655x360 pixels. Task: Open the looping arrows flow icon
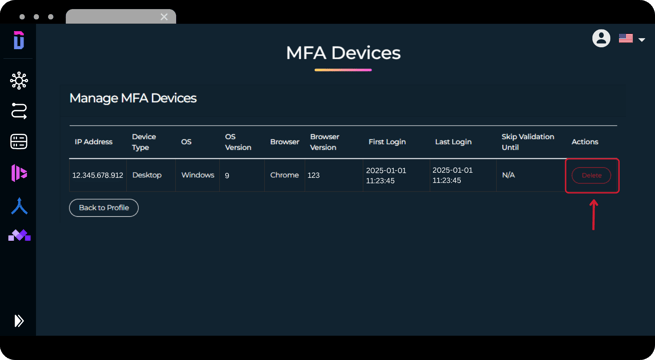pos(19,111)
